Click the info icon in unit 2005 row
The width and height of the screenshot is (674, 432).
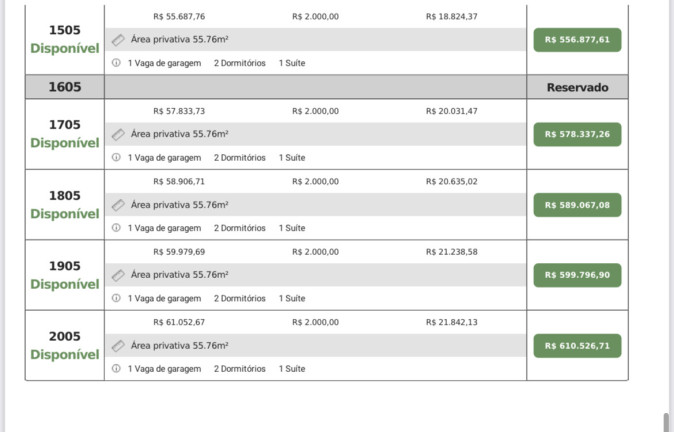point(116,368)
